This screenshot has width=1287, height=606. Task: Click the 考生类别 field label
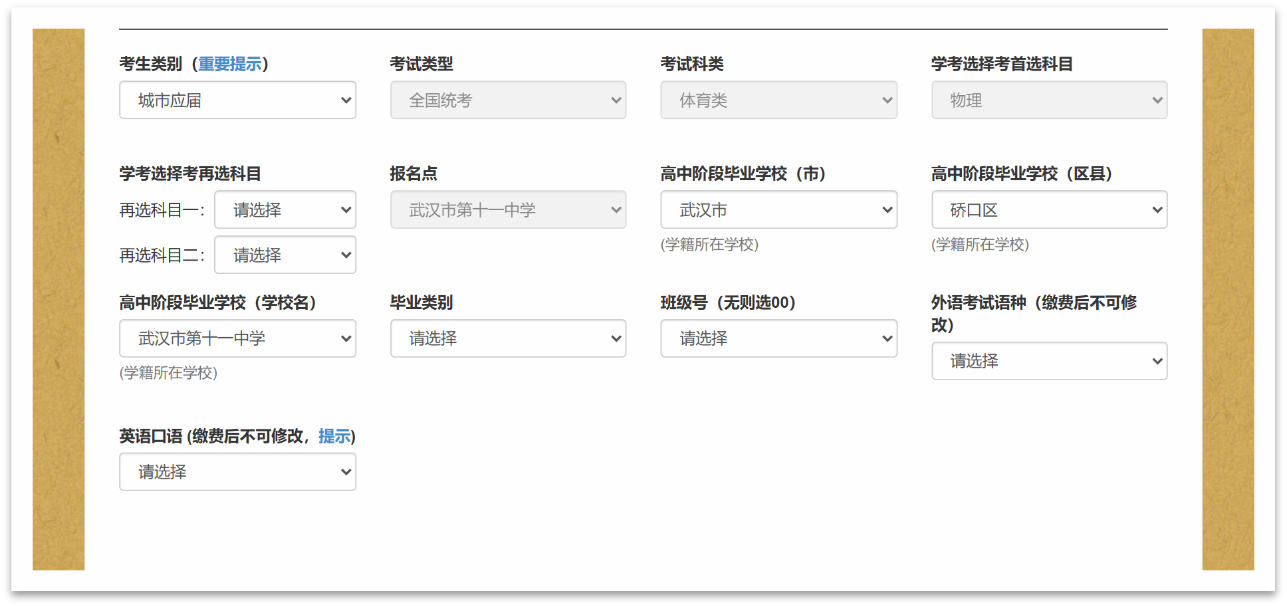(x=151, y=64)
